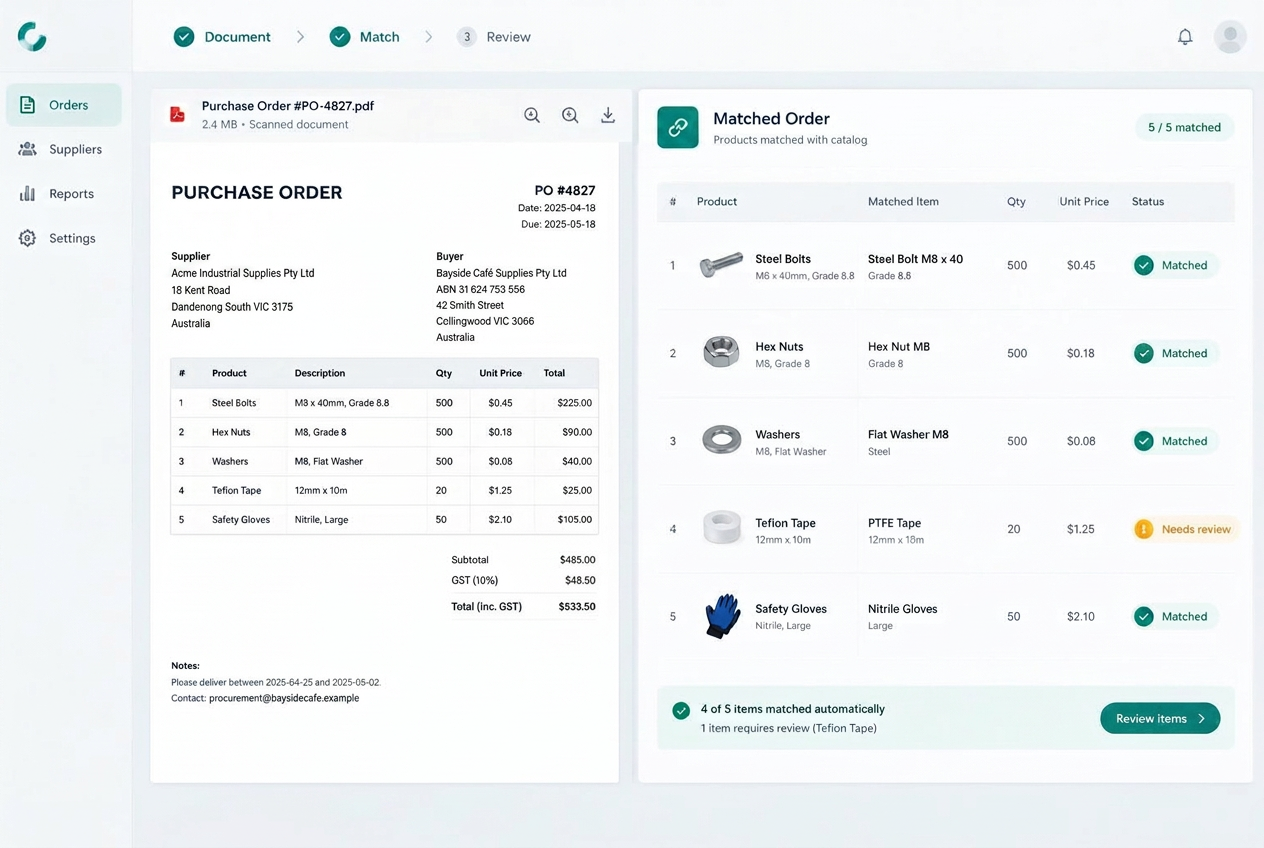Image resolution: width=1264 pixels, height=848 pixels.
Task: Select the Match step
Action: [x=365, y=37]
